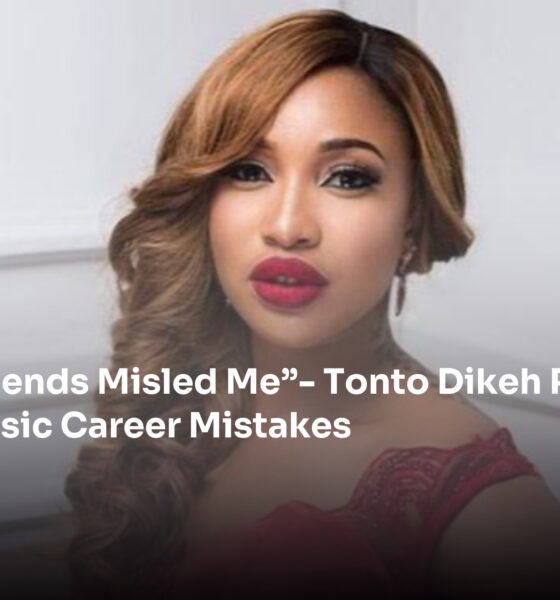Click the grey ledge line on the left

click(54, 258)
